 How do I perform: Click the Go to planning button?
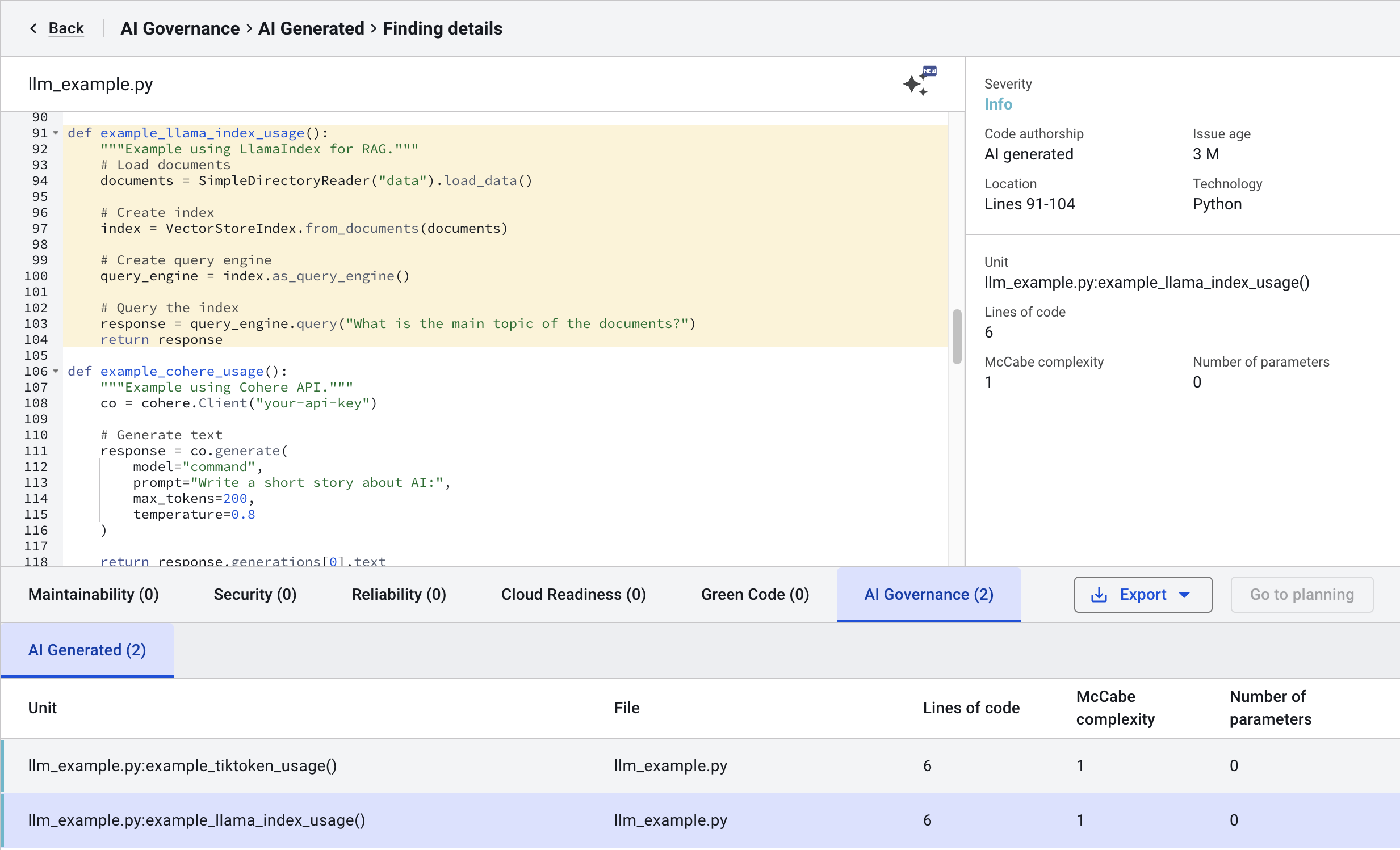pyautogui.click(x=1301, y=595)
